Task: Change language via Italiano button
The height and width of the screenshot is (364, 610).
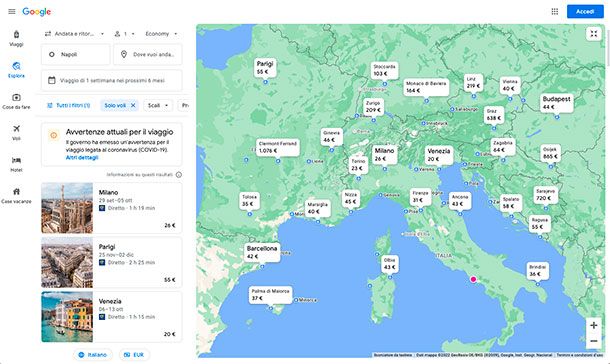Action: coord(93,355)
